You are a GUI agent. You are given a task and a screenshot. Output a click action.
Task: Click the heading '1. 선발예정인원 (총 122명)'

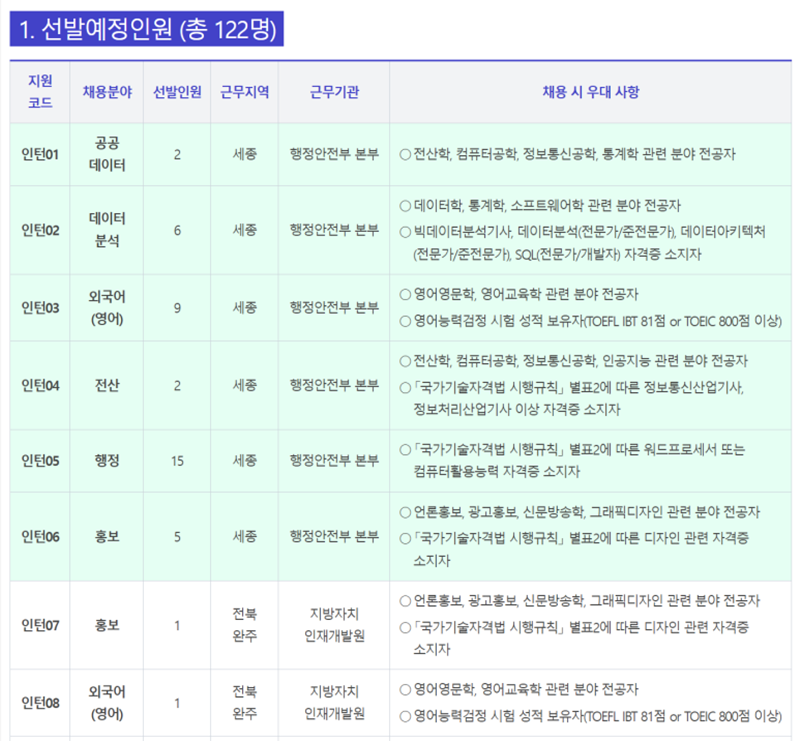(x=146, y=29)
